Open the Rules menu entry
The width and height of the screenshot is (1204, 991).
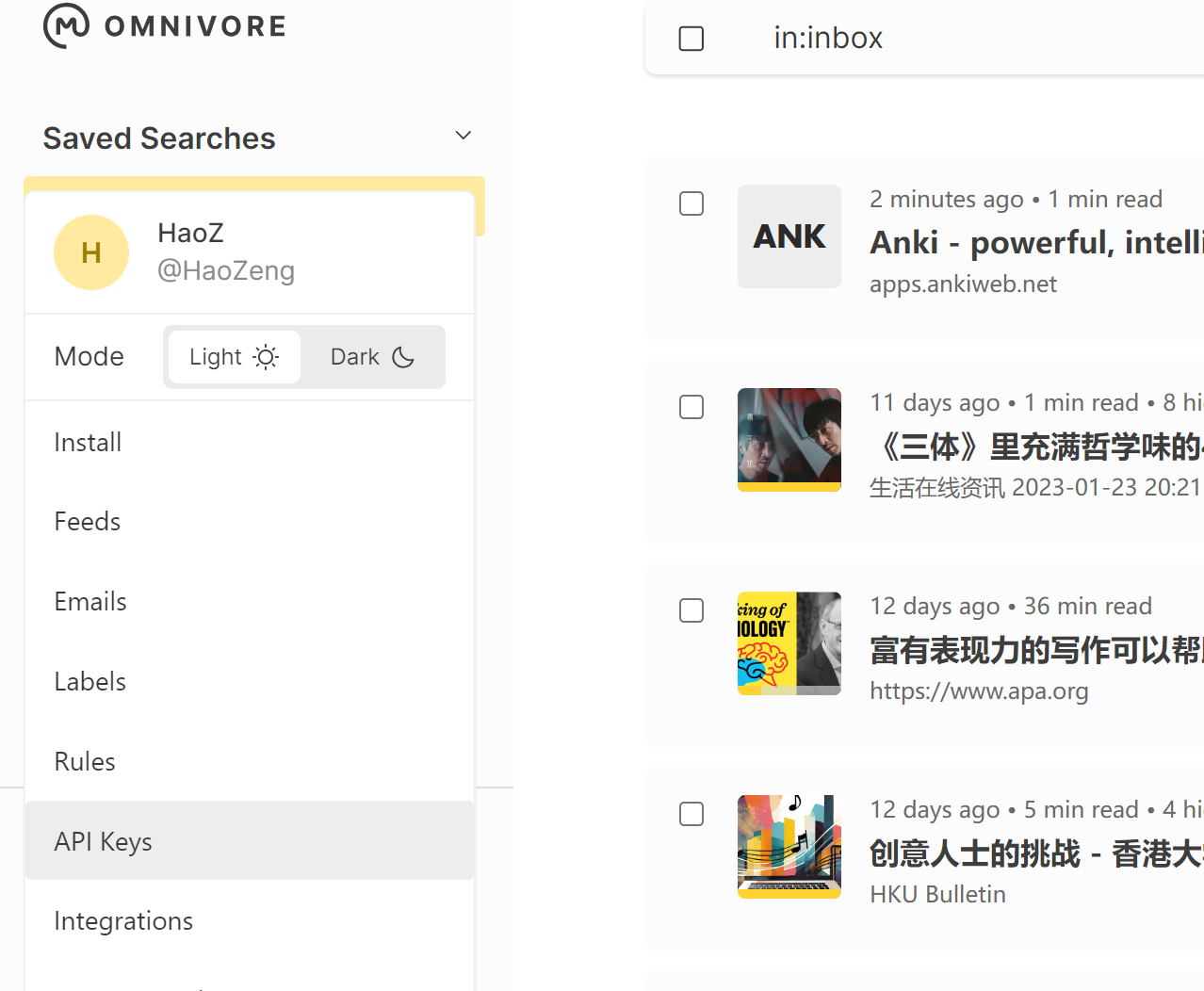click(x=85, y=762)
